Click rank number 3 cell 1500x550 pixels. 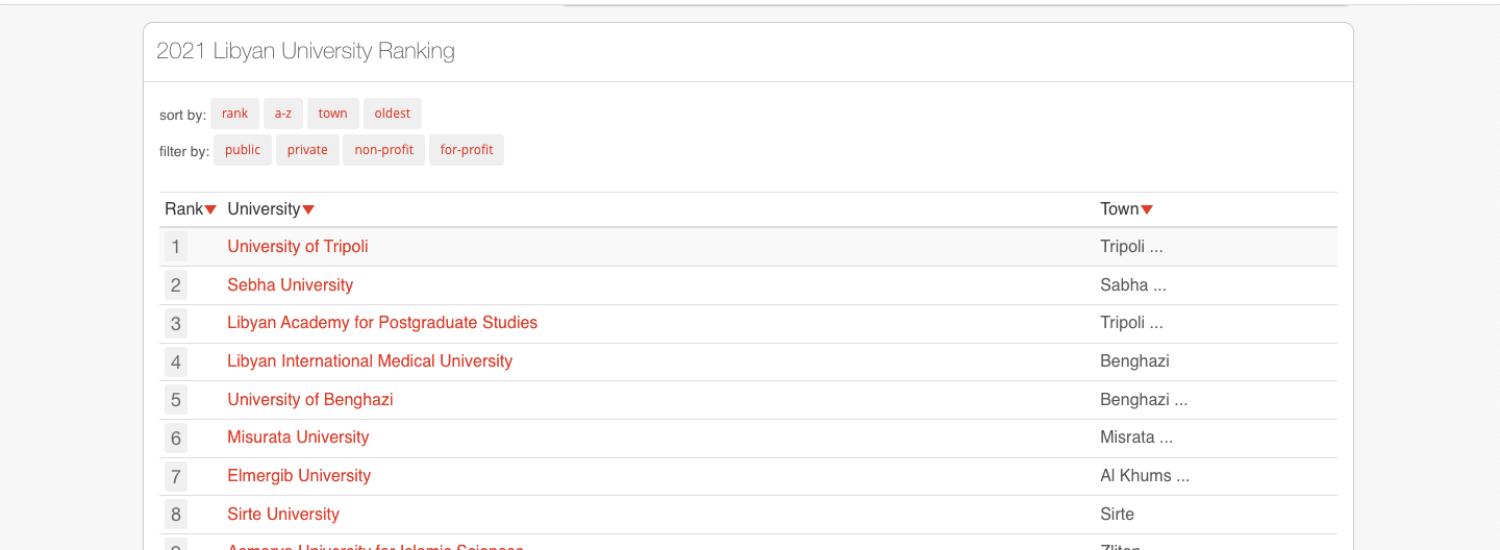pos(174,323)
